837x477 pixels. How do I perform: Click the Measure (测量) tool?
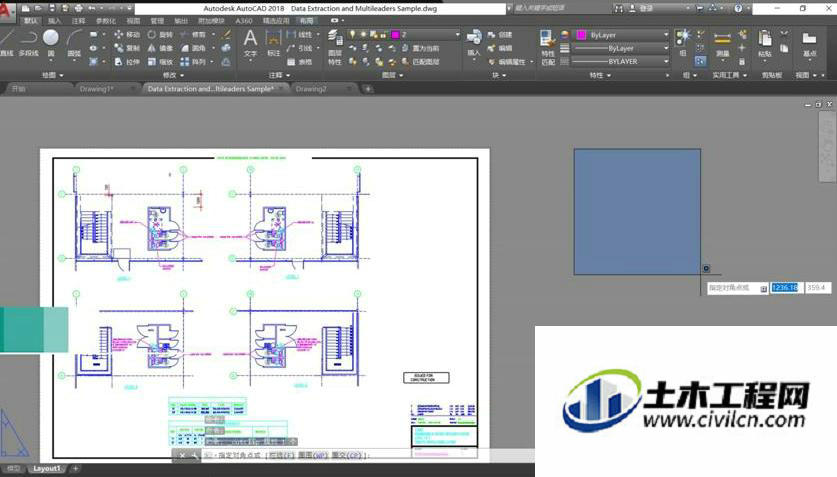coord(722,44)
